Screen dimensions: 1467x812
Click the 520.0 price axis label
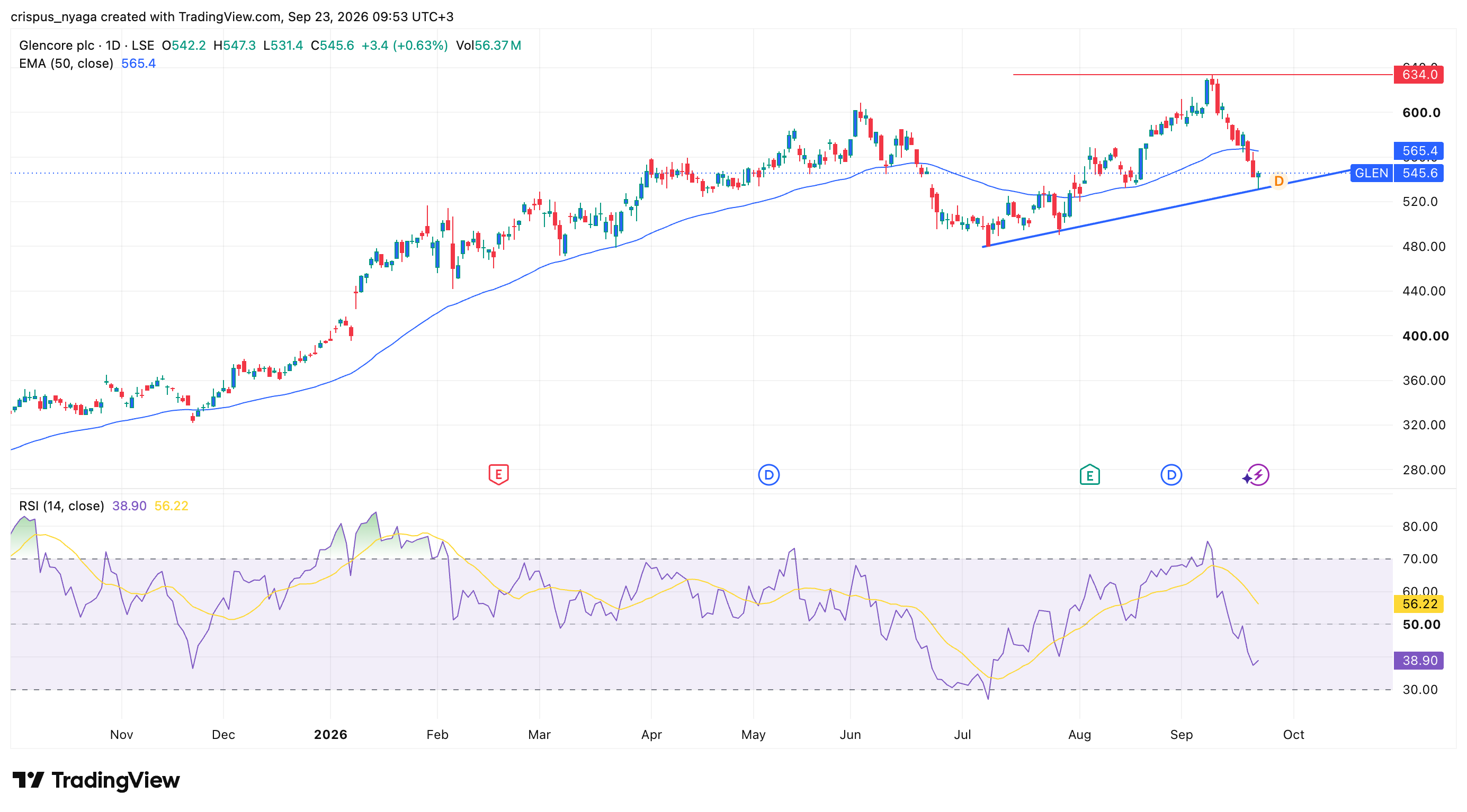(x=1420, y=202)
